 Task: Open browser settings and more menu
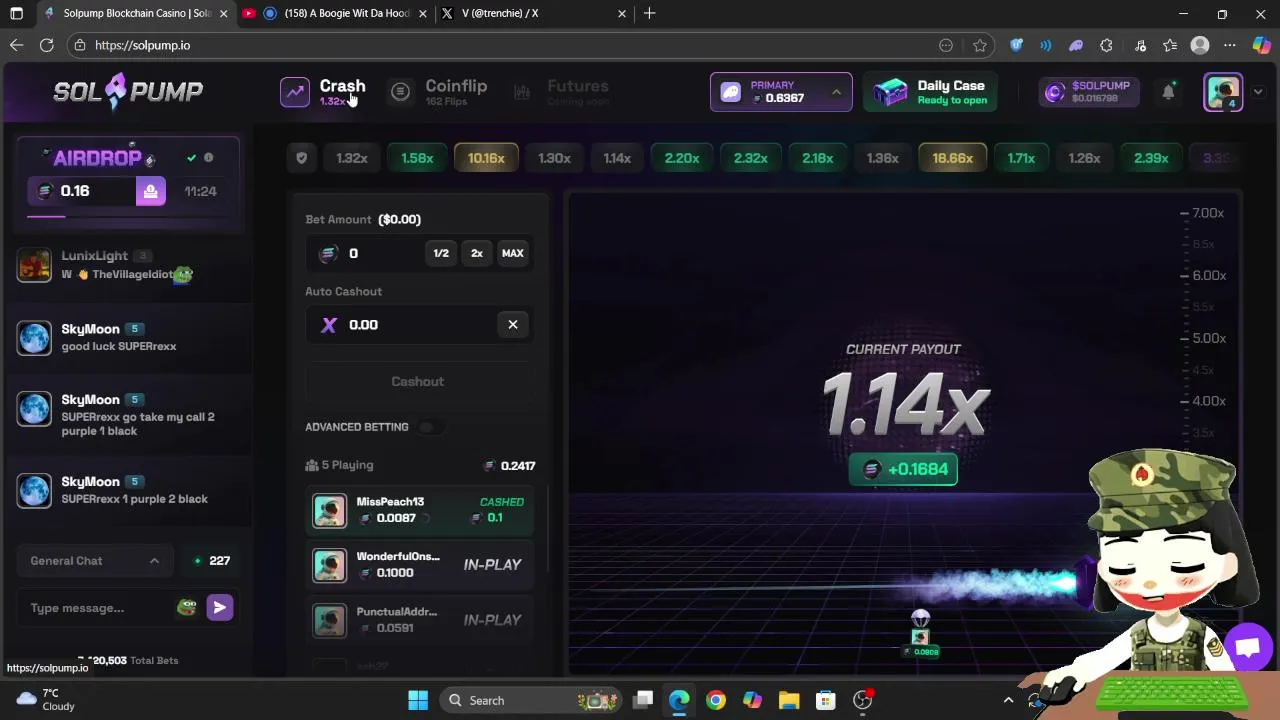pos(1230,45)
